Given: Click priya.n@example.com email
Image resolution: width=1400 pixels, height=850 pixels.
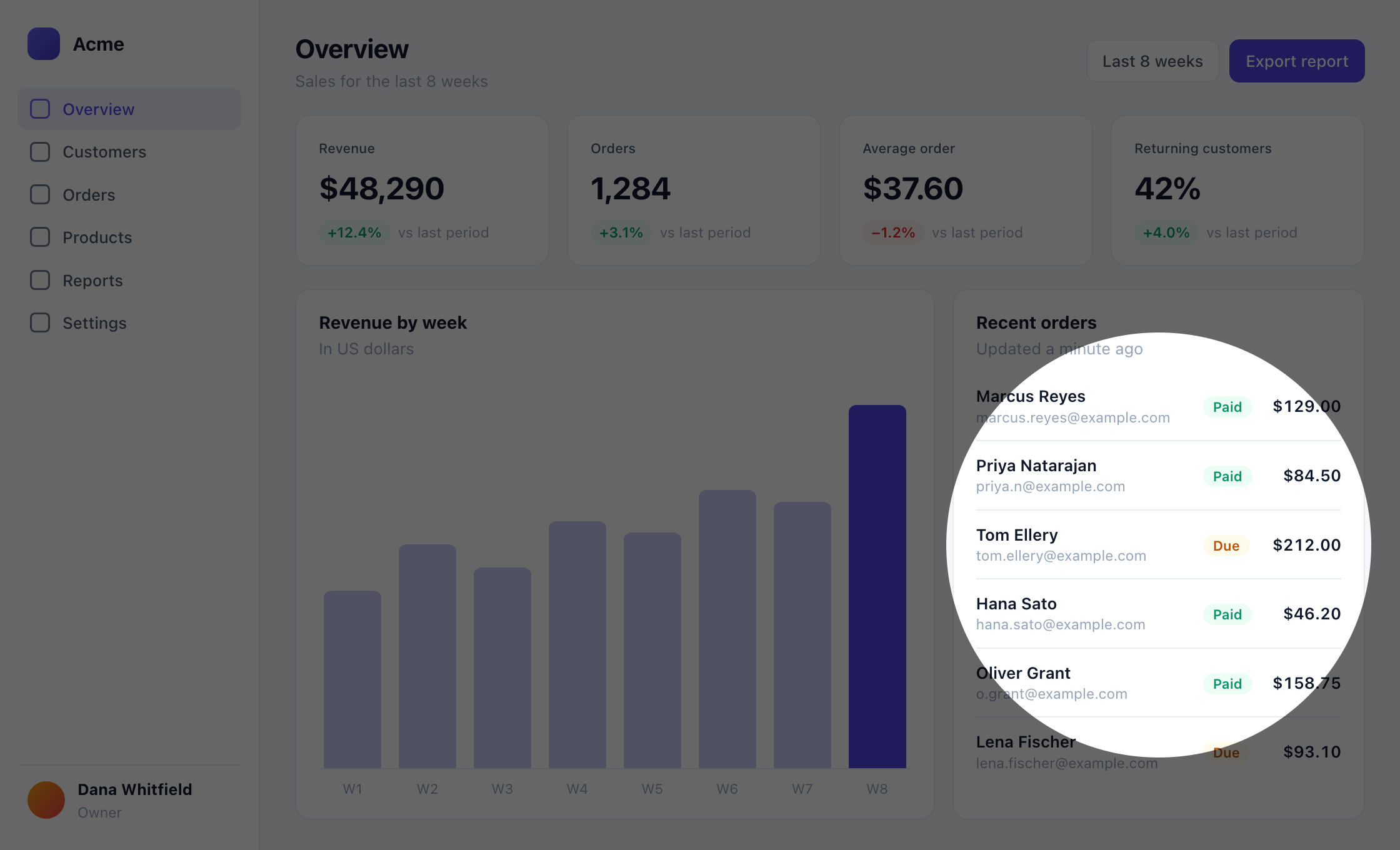Looking at the screenshot, I should click(1051, 486).
